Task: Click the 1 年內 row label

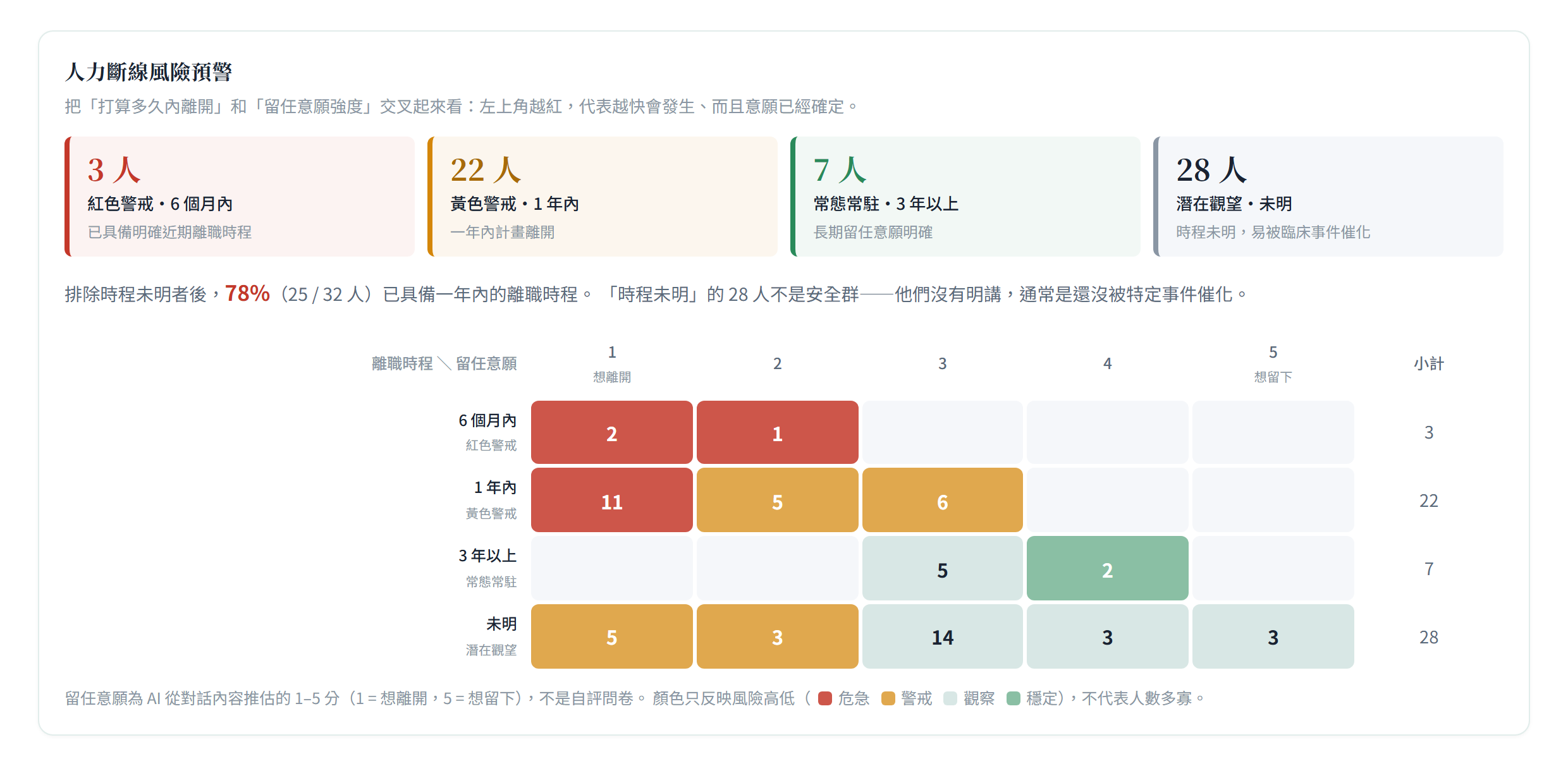Action: click(491, 500)
